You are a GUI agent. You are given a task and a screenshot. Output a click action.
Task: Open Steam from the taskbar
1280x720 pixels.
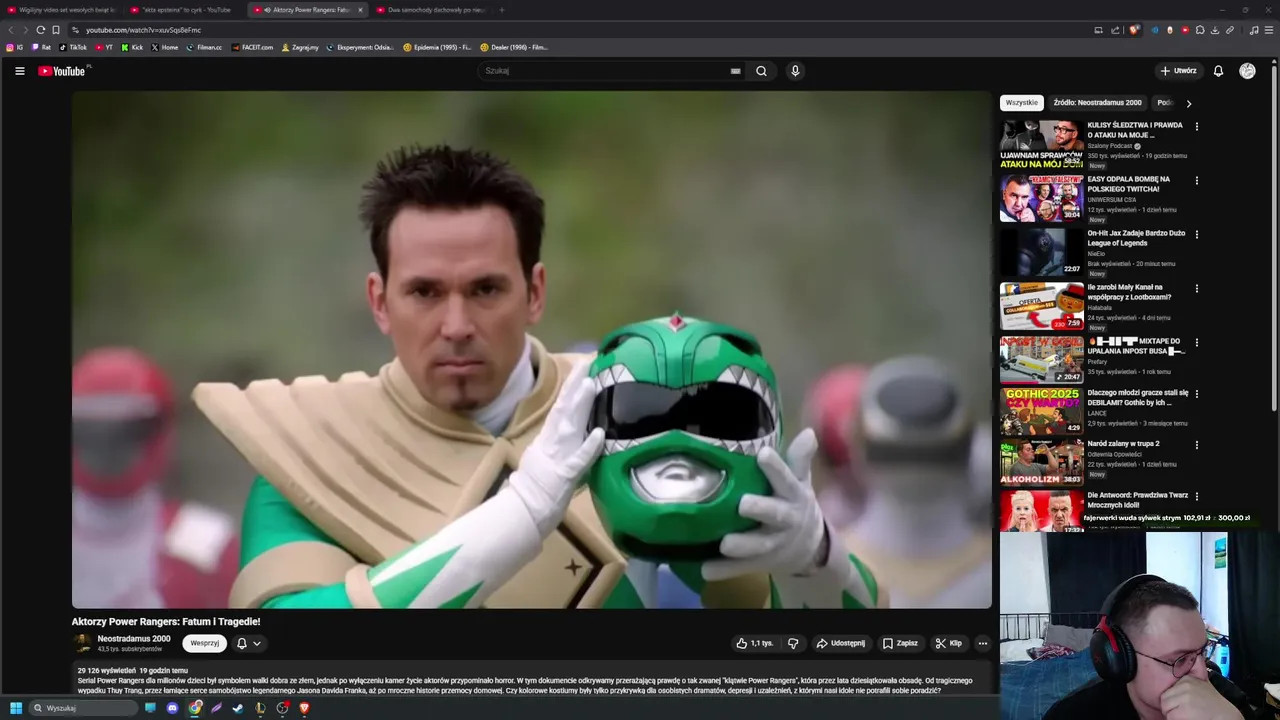(238, 708)
